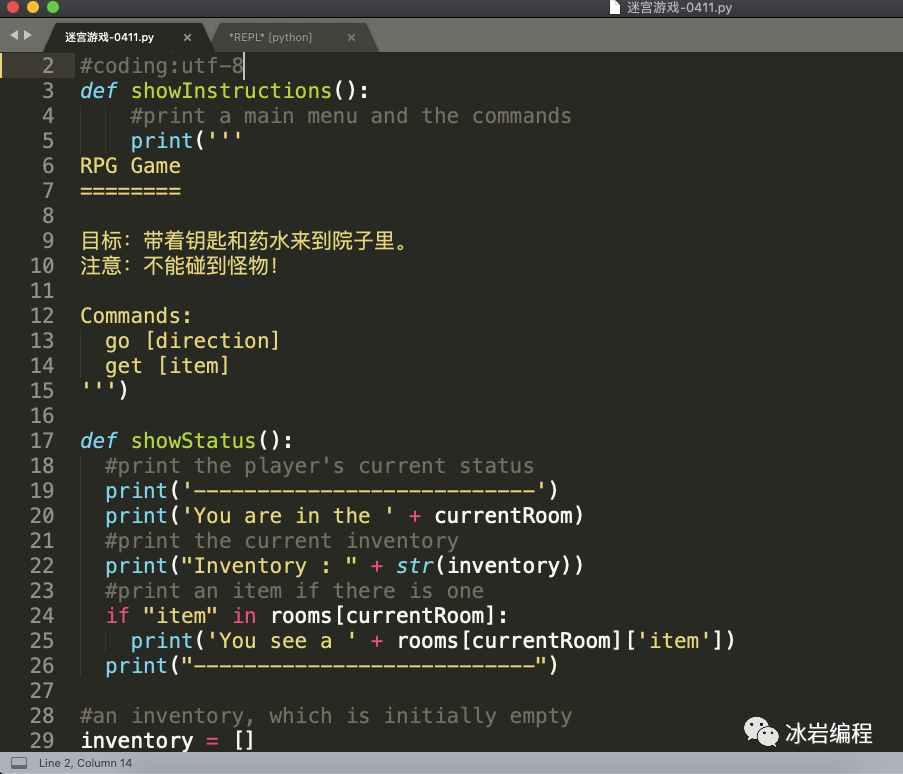Switch to the *REPL* [python] tab

(x=270, y=37)
